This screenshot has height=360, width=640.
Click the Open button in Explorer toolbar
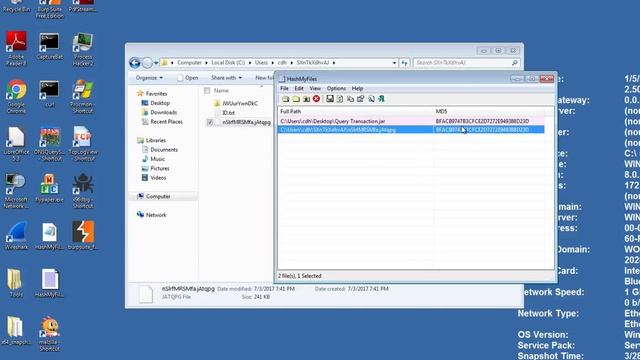(x=188, y=78)
